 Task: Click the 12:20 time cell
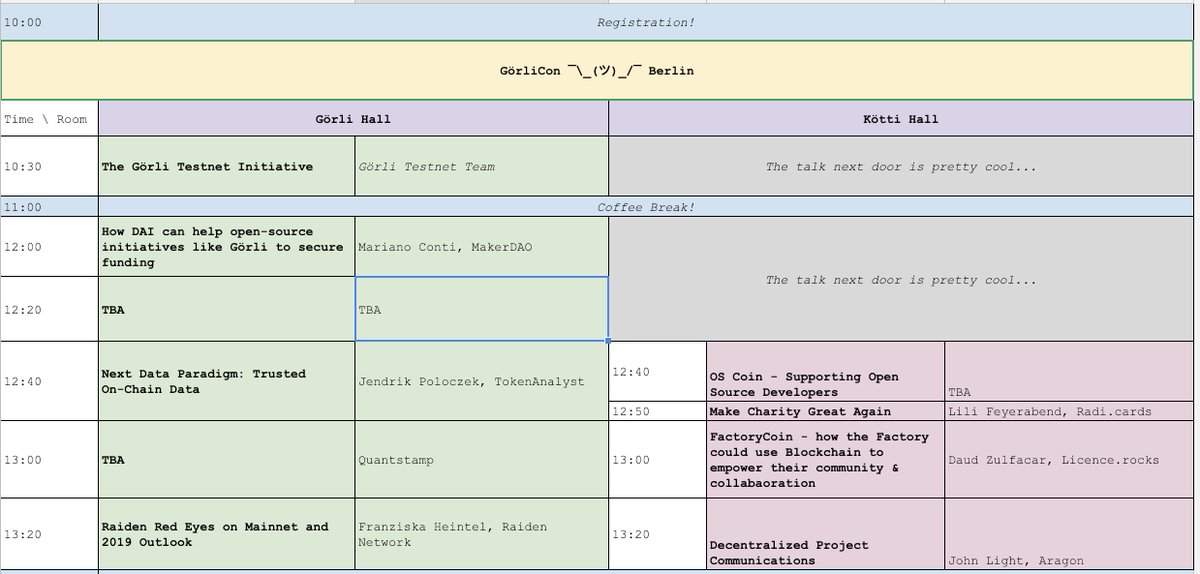(x=49, y=310)
